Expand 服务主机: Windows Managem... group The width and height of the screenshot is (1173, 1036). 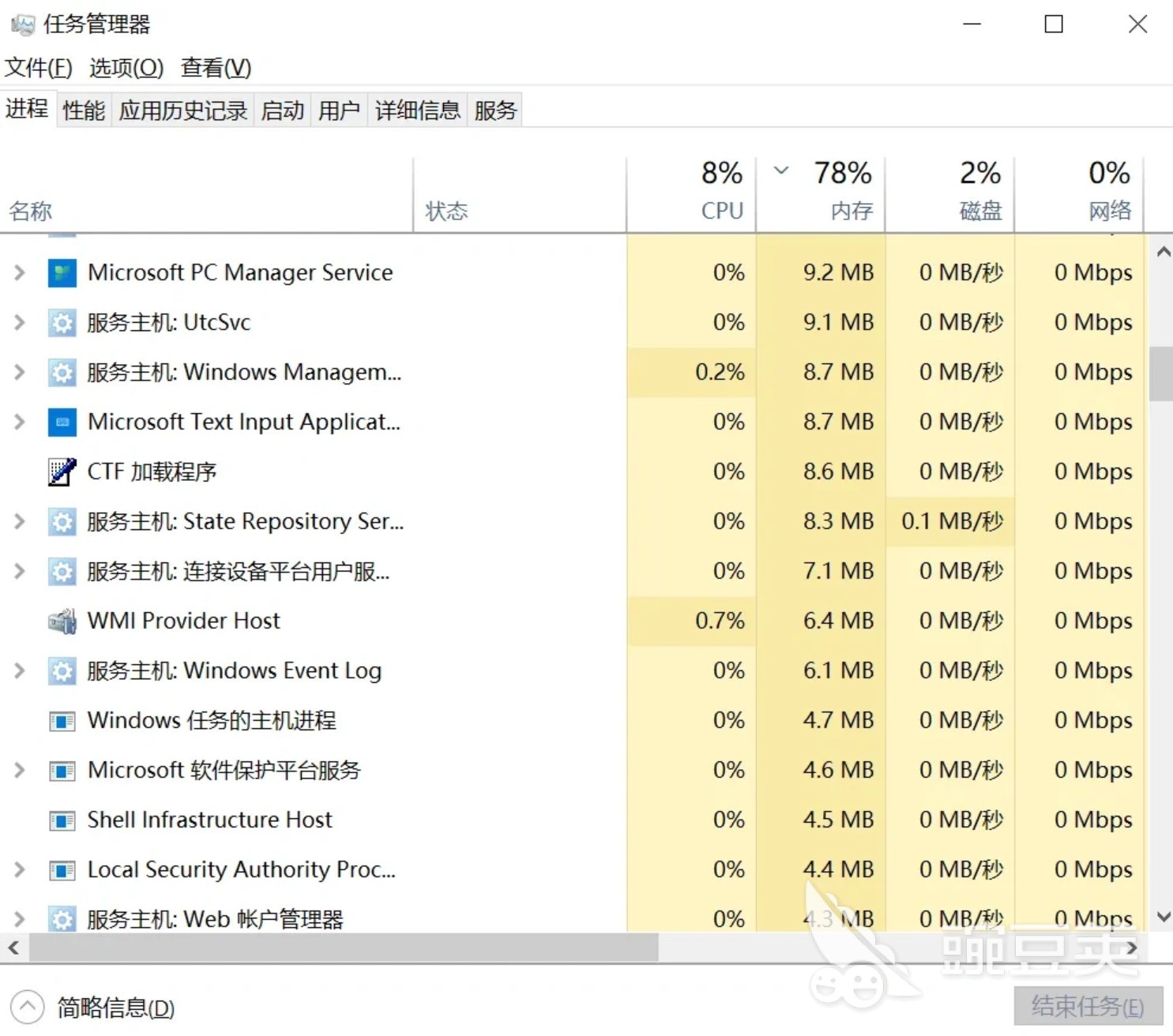tap(19, 373)
